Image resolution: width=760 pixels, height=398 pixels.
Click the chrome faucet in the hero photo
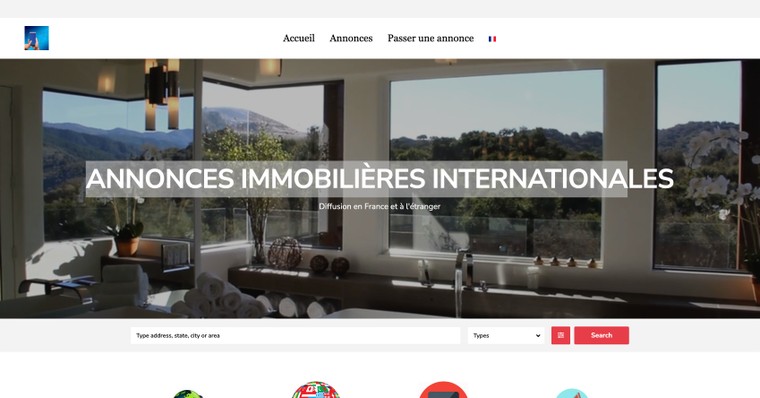click(461, 281)
